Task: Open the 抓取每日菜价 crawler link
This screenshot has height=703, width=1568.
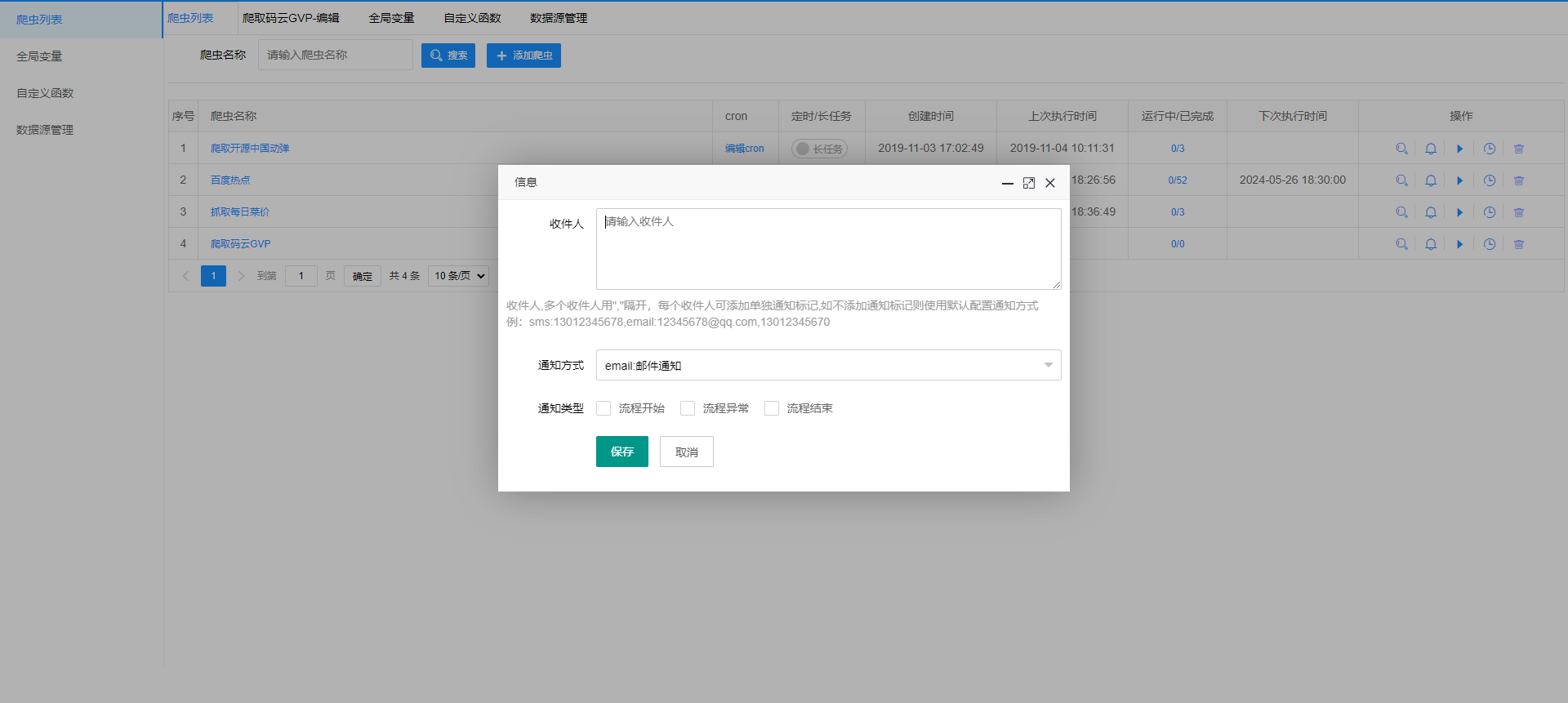Action: pos(240,212)
